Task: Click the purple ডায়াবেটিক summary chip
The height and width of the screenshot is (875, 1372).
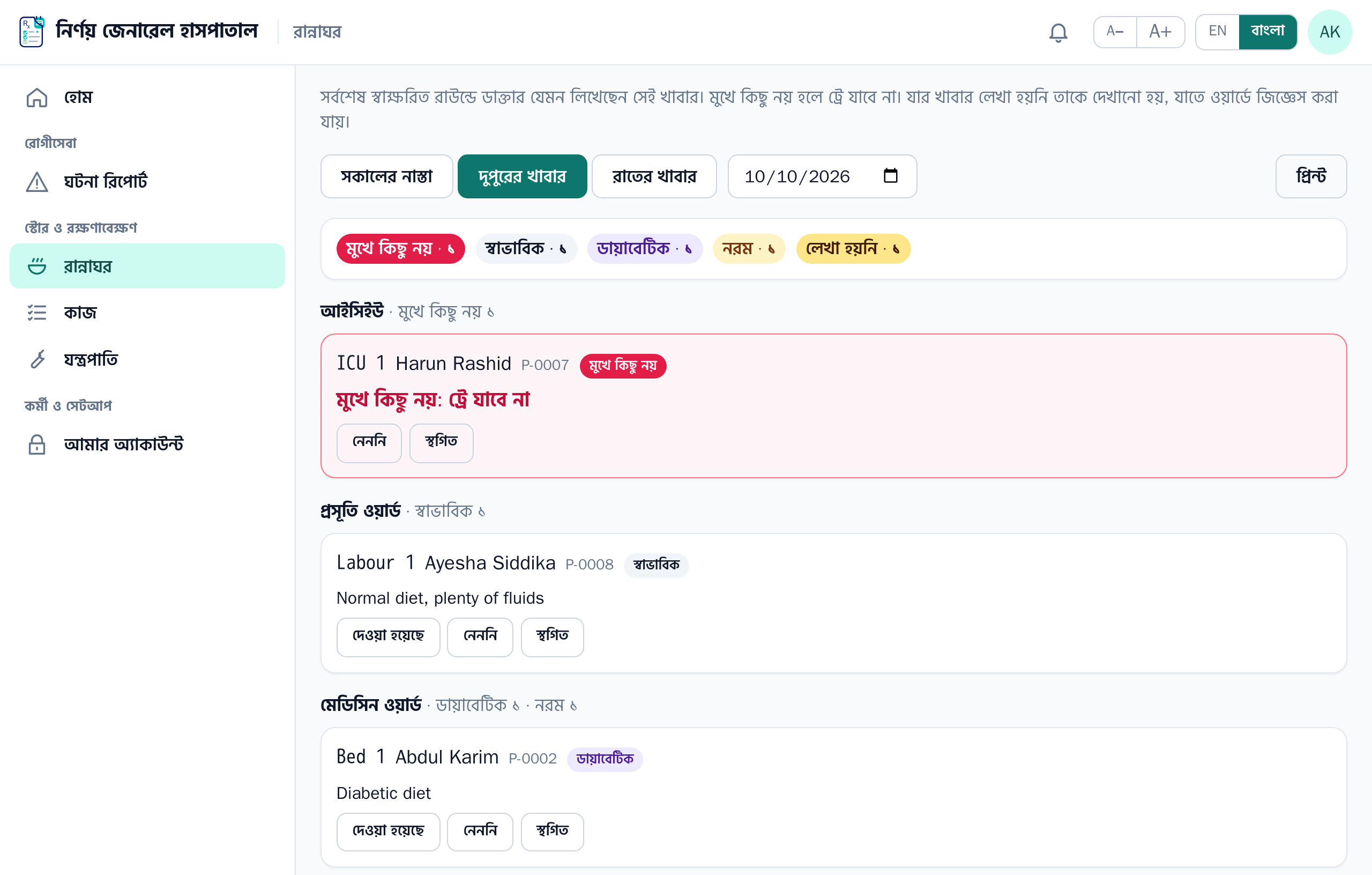Action: [x=644, y=249]
